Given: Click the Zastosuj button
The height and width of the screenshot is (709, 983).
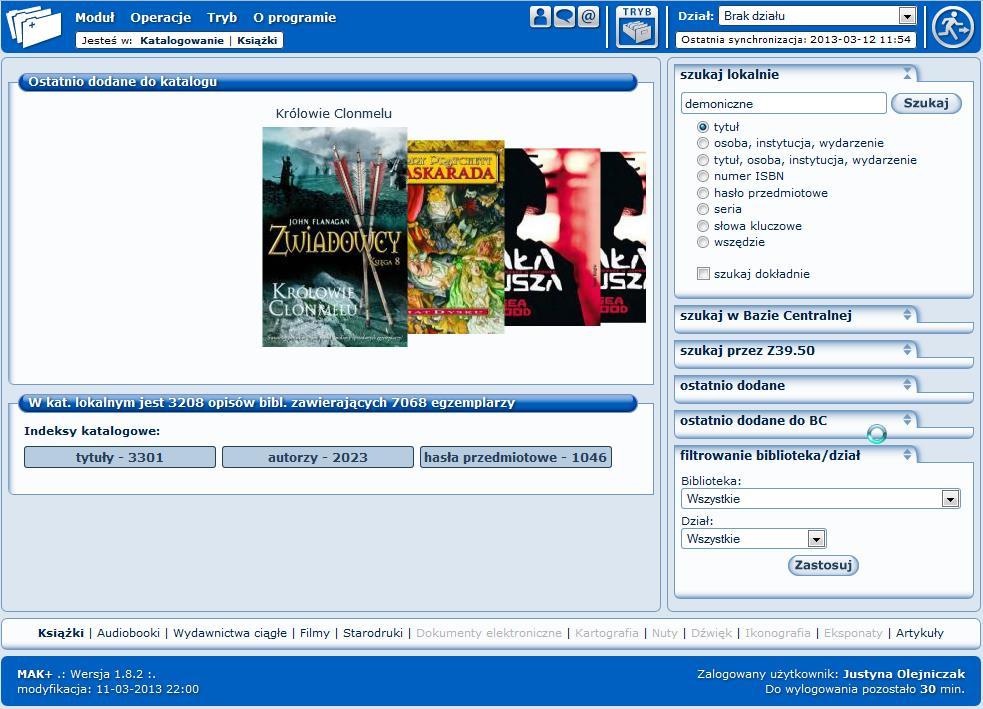Looking at the screenshot, I should coord(823,565).
